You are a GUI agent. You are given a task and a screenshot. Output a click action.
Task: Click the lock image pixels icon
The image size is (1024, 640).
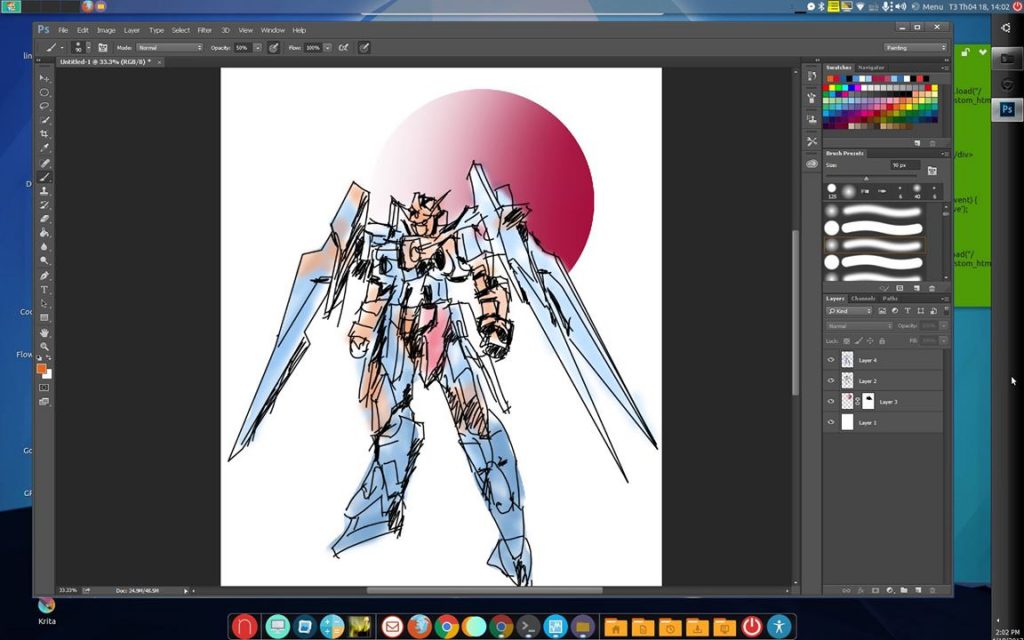859,341
